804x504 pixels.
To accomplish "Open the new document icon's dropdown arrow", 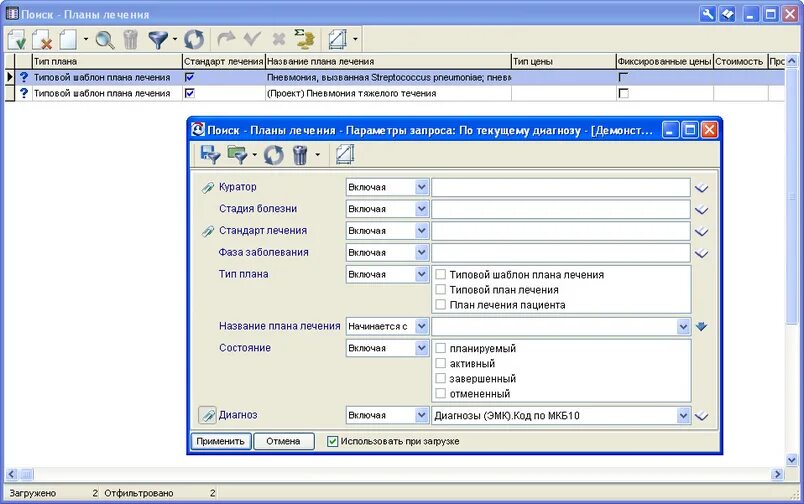I will click(x=86, y=39).
